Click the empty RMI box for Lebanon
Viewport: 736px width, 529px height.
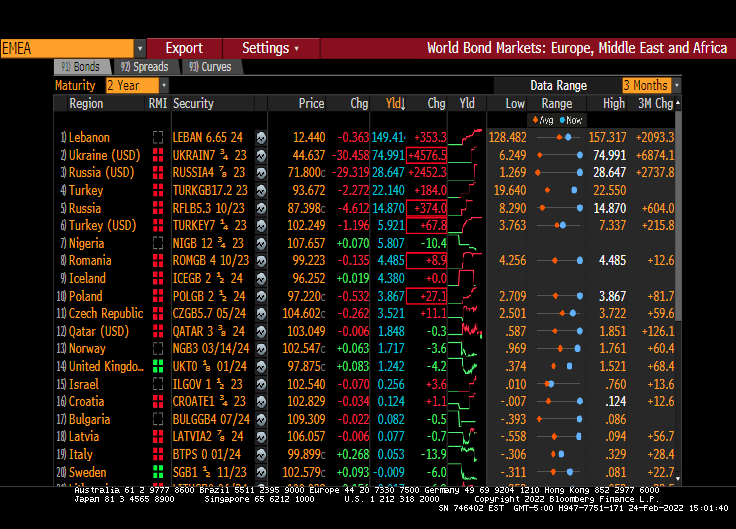pyautogui.click(x=158, y=137)
